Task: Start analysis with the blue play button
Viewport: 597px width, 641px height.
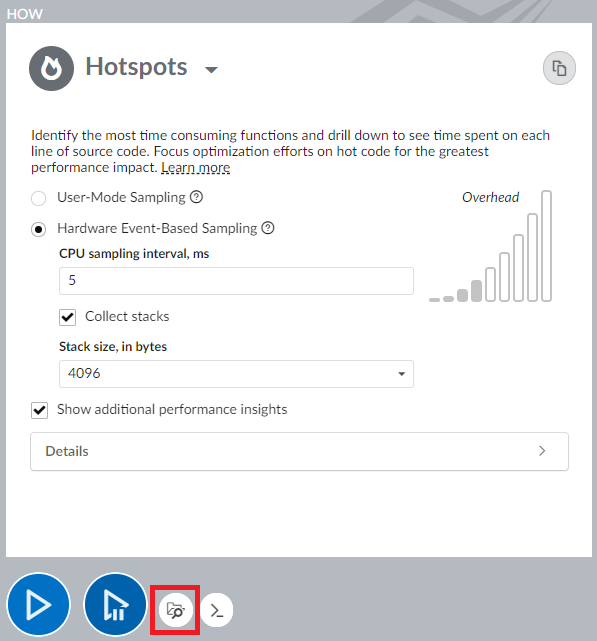Action: coord(39,605)
